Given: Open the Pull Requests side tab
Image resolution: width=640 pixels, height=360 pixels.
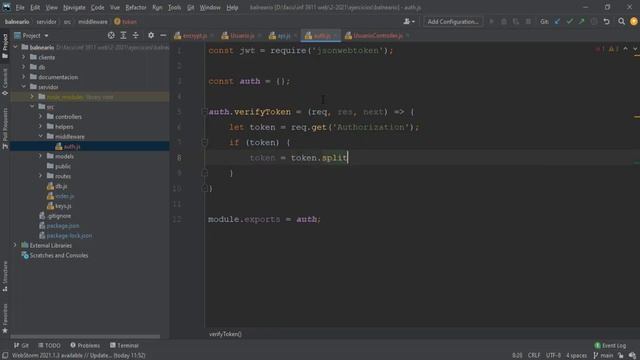Looking at the screenshot, I should pyautogui.click(x=5, y=129).
